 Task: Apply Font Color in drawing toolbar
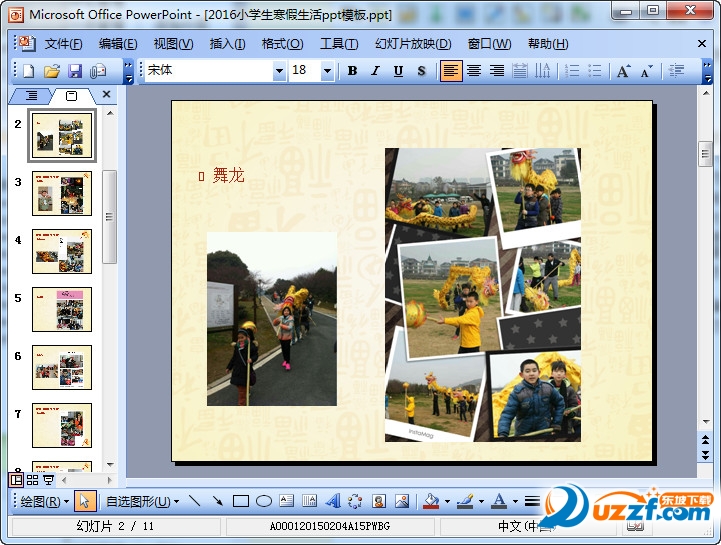(x=499, y=501)
